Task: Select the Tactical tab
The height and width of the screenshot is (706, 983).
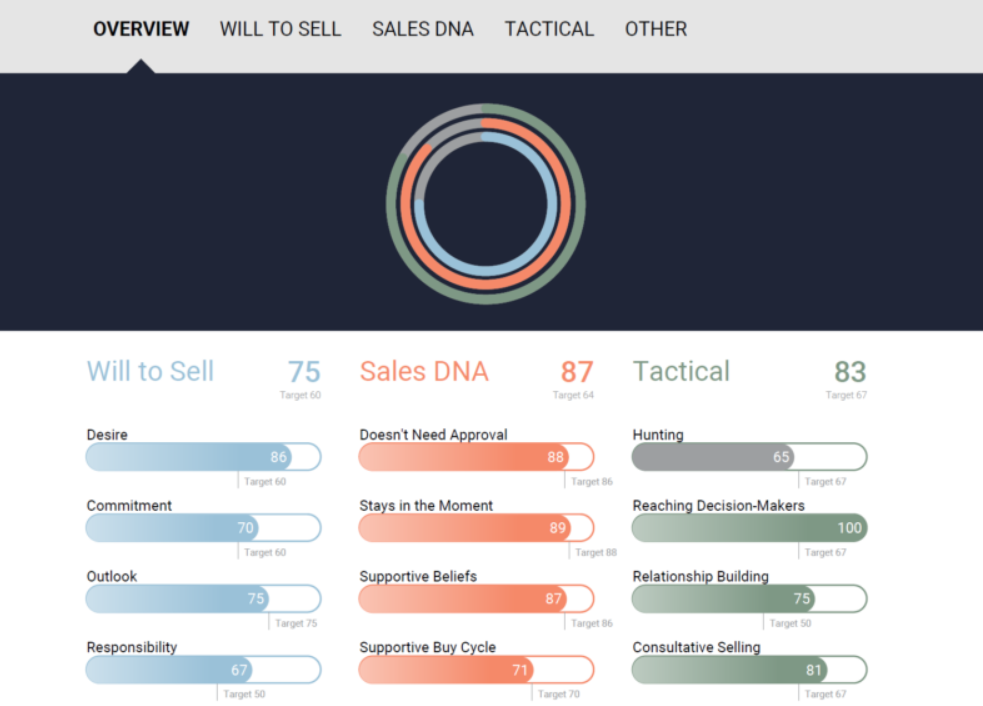Action: tap(549, 29)
